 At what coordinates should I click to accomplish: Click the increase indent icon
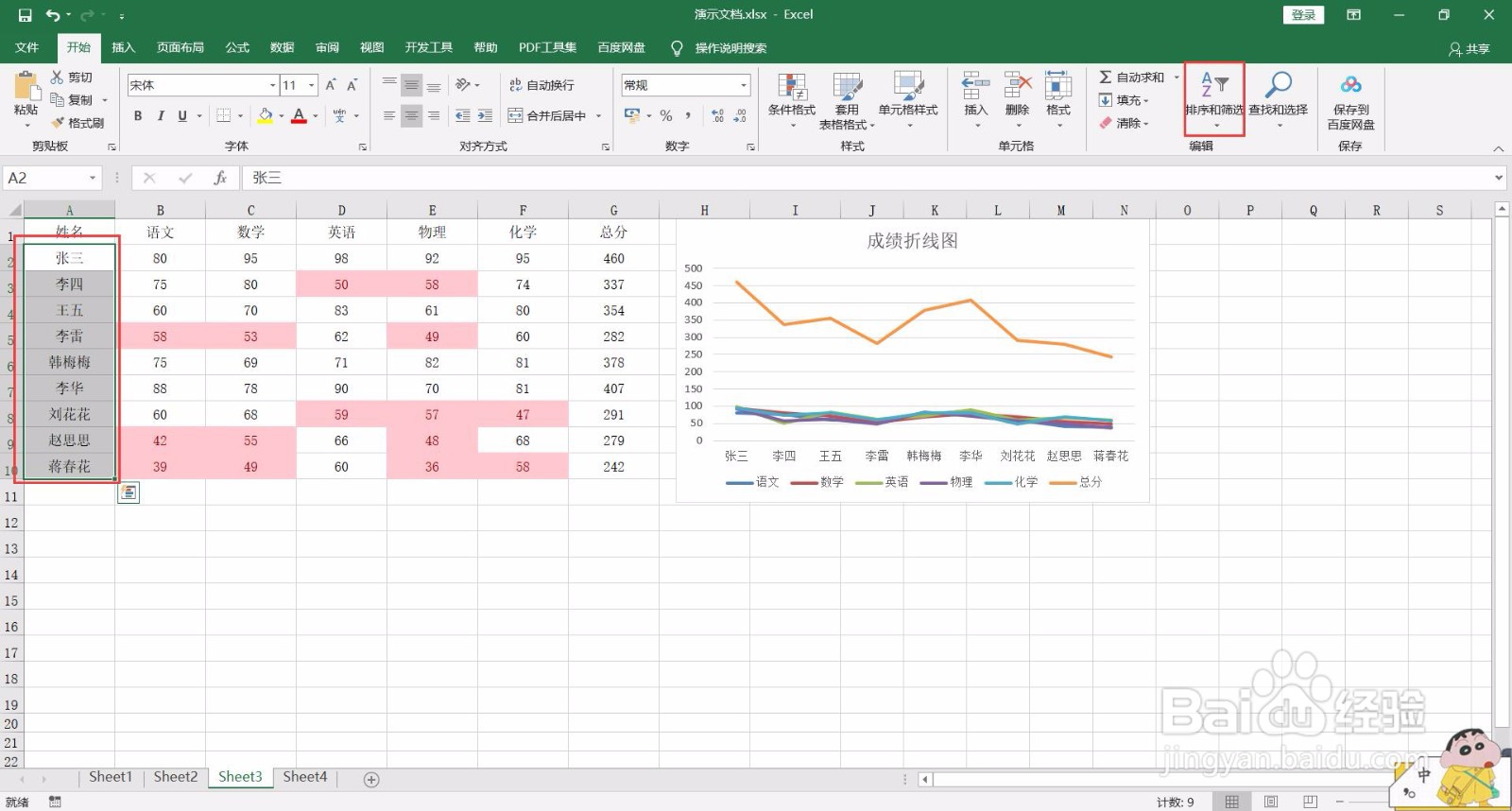click(485, 115)
